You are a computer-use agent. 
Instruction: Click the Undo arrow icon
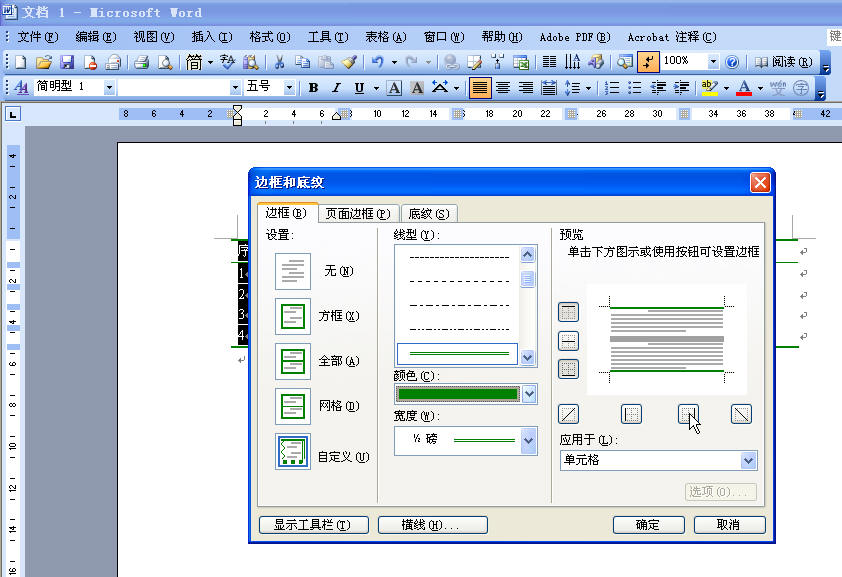pyautogui.click(x=378, y=62)
